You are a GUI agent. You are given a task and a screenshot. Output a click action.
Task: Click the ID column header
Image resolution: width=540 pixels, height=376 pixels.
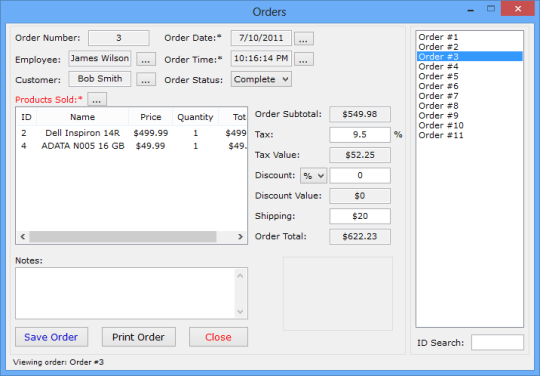click(x=27, y=117)
